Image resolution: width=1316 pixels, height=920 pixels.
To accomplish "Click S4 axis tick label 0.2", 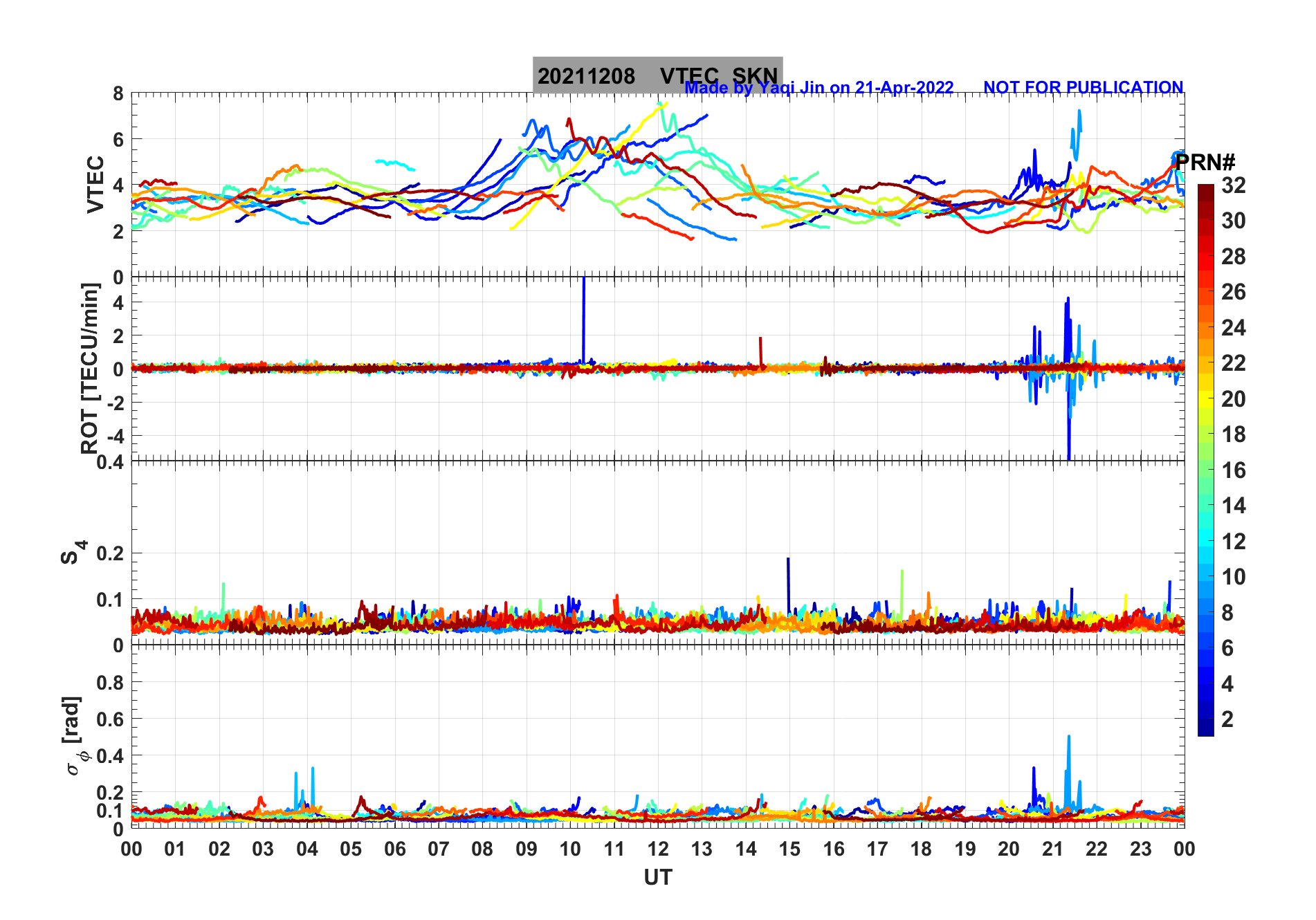I will point(110,553).
